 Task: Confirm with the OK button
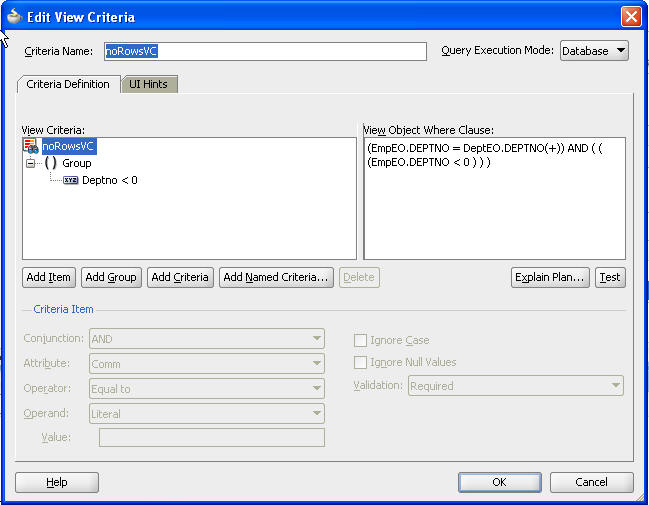coord(500,482)
